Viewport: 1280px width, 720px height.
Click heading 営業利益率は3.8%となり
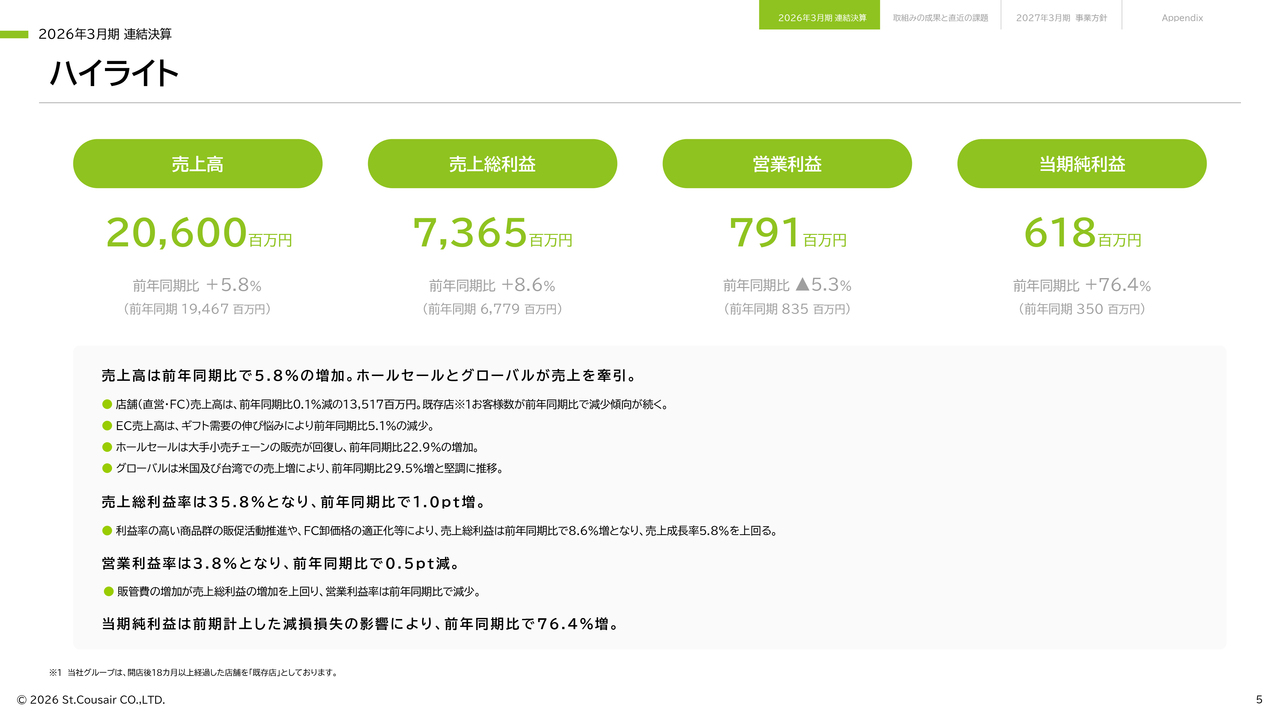[280, 564]
